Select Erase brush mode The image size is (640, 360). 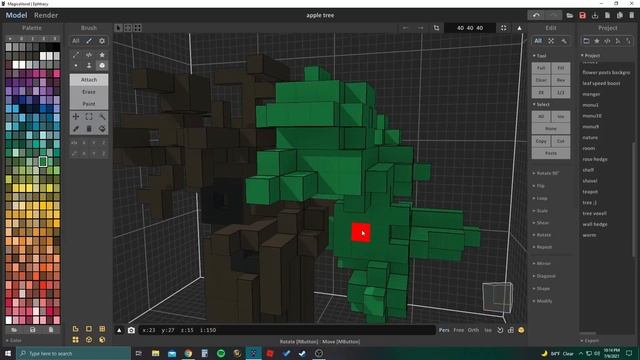[x=89, y=92]
